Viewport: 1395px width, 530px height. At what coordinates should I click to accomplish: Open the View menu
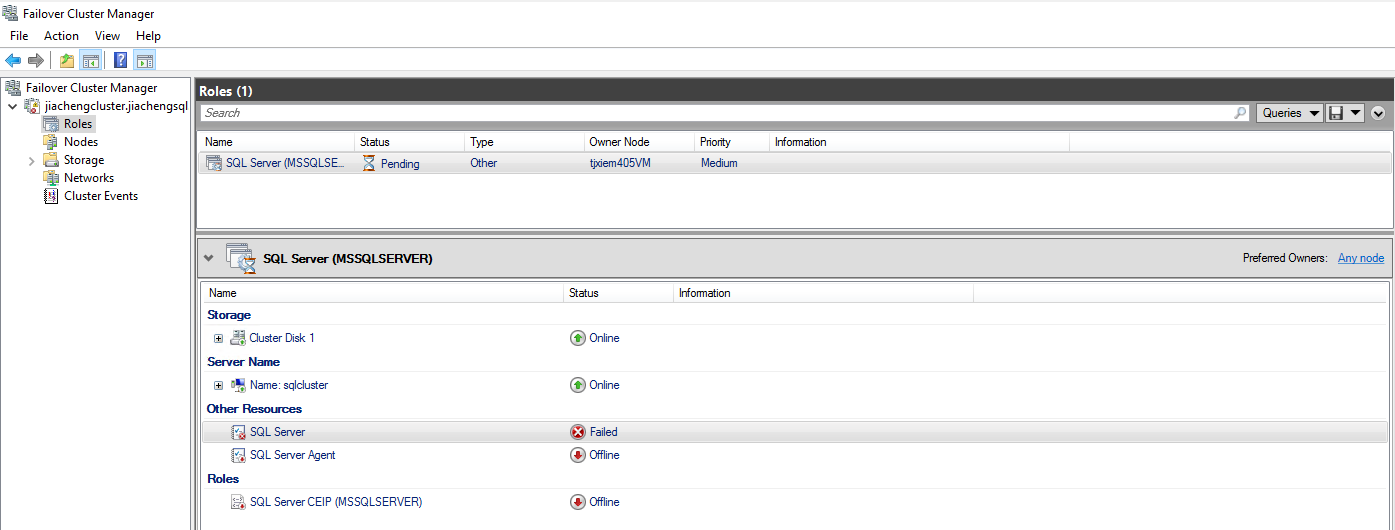pos(107,36)
